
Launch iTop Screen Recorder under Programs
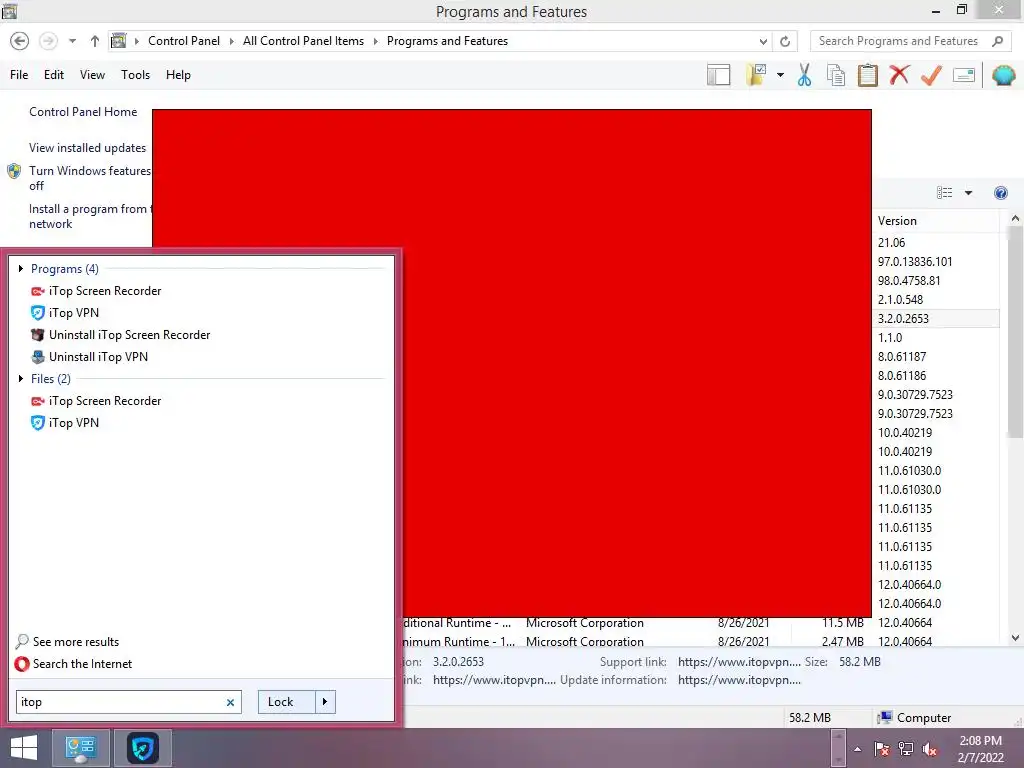tap(104, 291)
